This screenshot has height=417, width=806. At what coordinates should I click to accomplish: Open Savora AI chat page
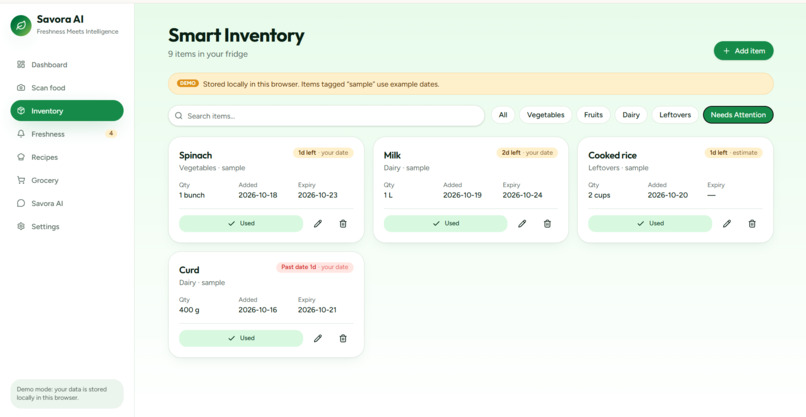click(x=67, y=203)
